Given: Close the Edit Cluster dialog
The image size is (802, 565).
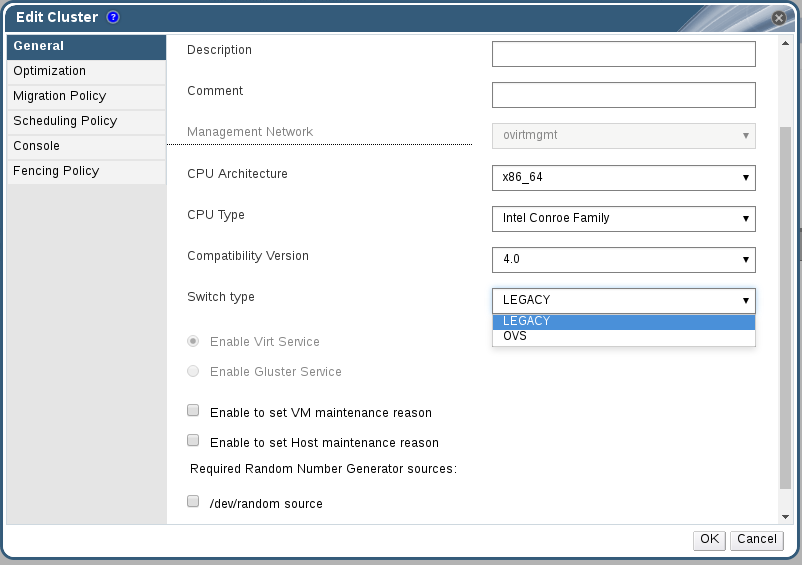Looking at the screenshot, I should [x=778, y=18].
